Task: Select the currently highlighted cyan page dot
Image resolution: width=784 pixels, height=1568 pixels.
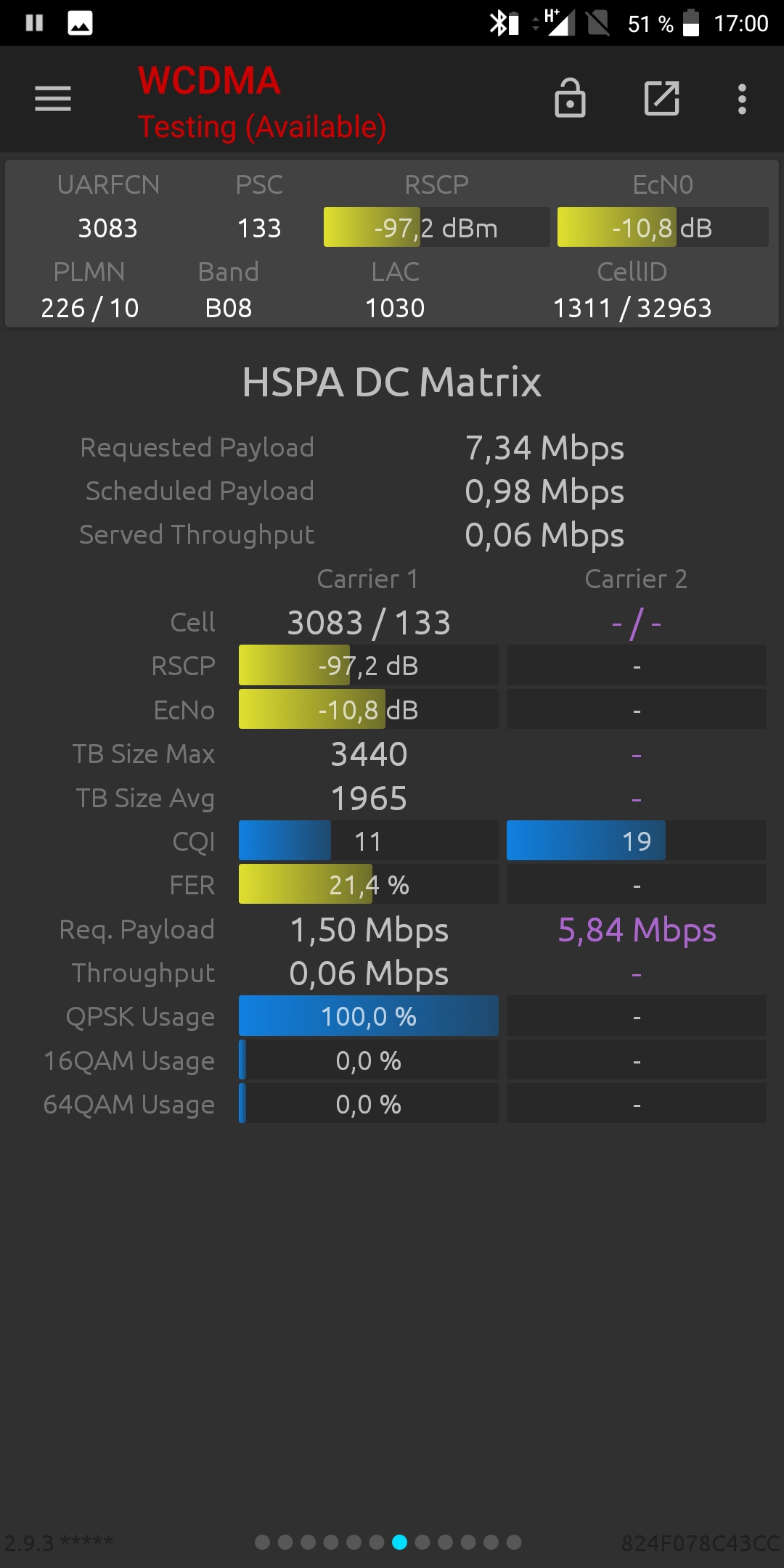Action: (x=399, y=1542)
